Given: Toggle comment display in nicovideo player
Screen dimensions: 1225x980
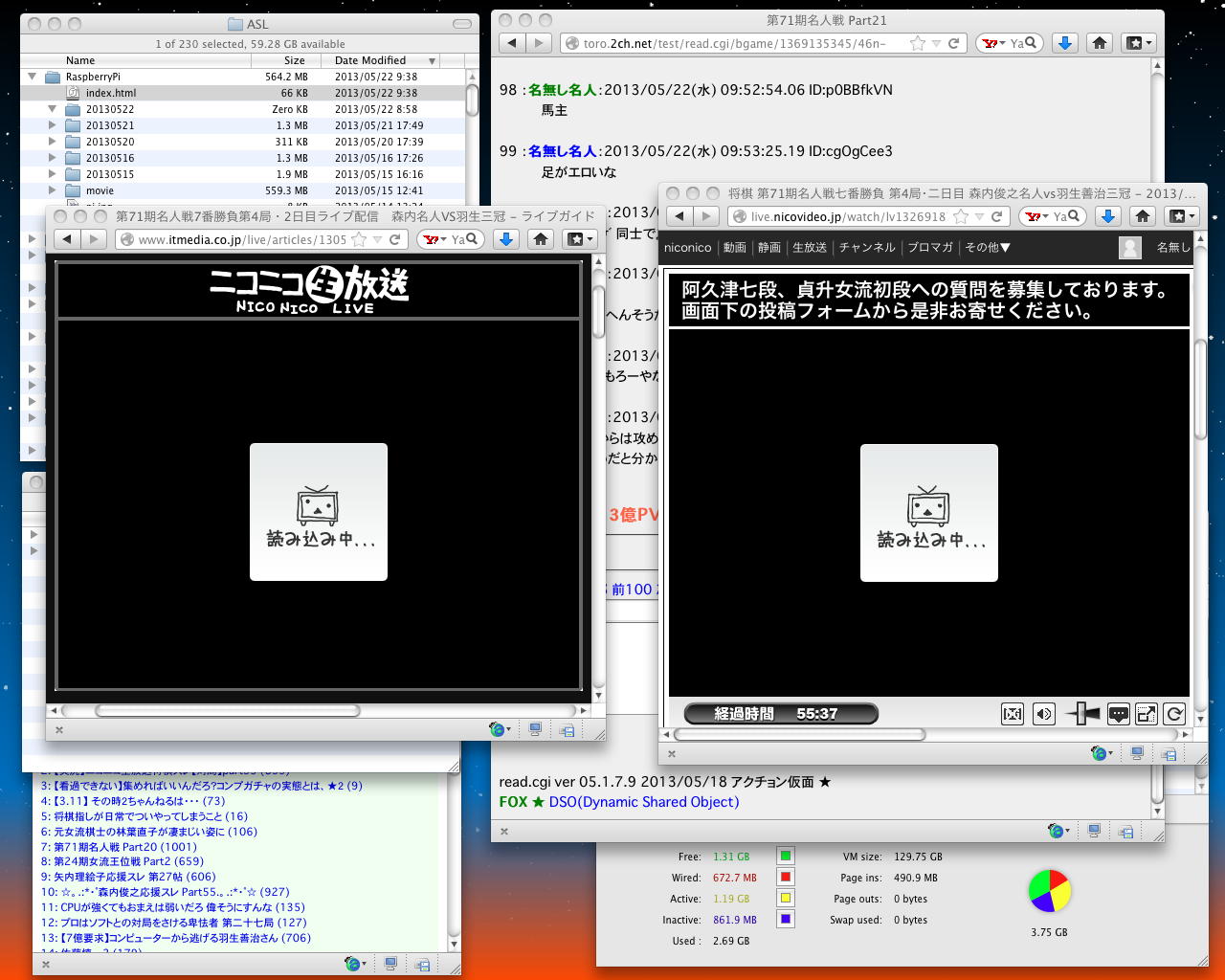Looking at the screenshot, I should click(1118, 714).
